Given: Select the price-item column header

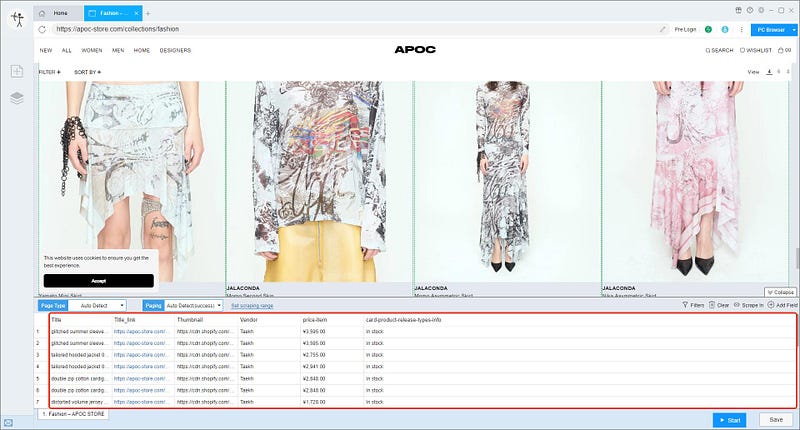Looking at the screenshot, I should point(315,320).
